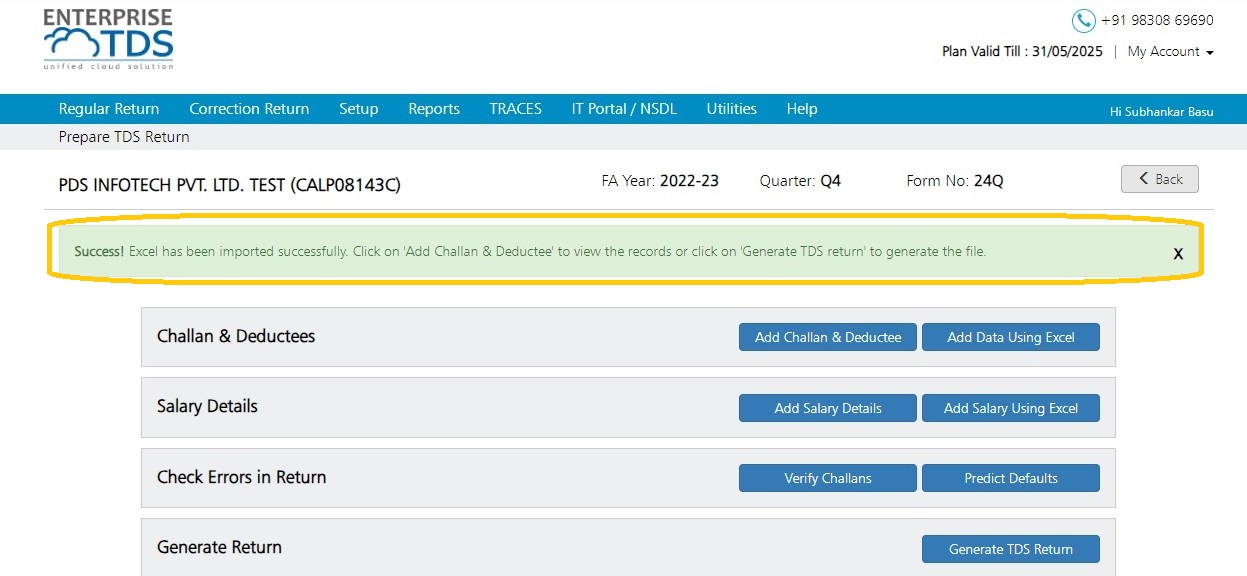Click the Verify Challans button
Viewport: 1247px width, 576px height.
828,478
